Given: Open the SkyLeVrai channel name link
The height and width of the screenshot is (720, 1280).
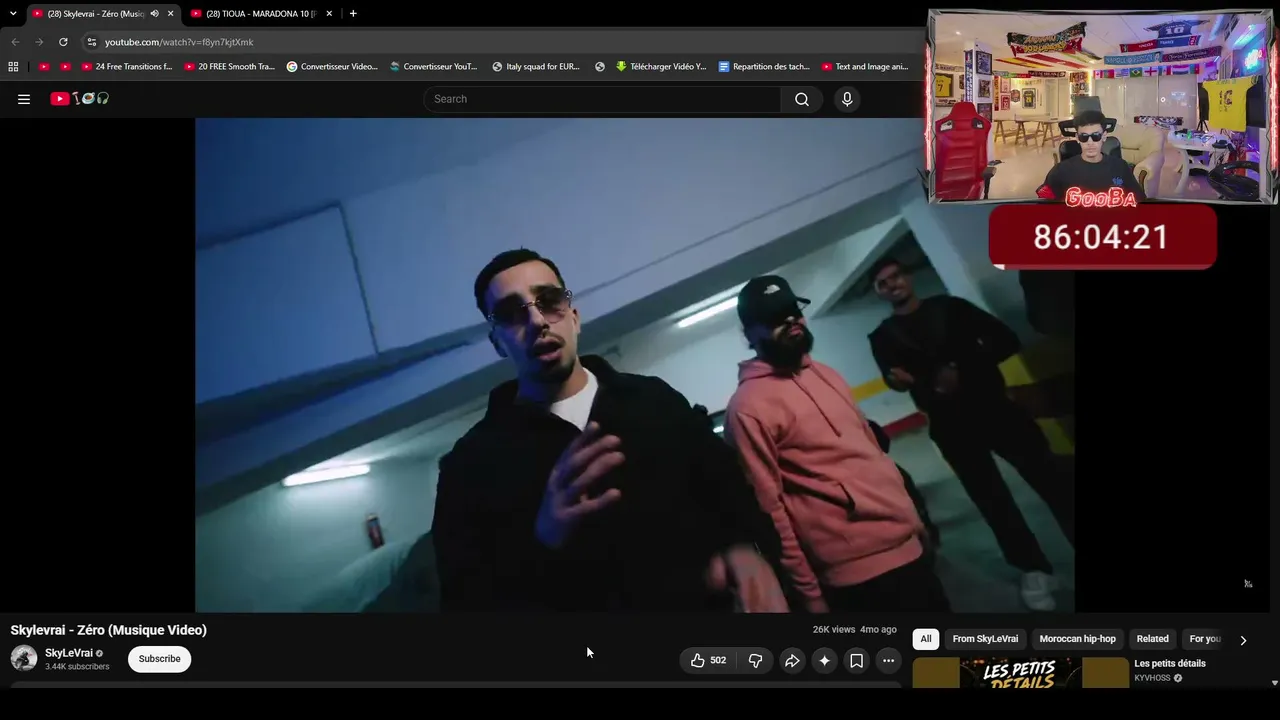Looking at the screenshot, I should click(69, 653).
